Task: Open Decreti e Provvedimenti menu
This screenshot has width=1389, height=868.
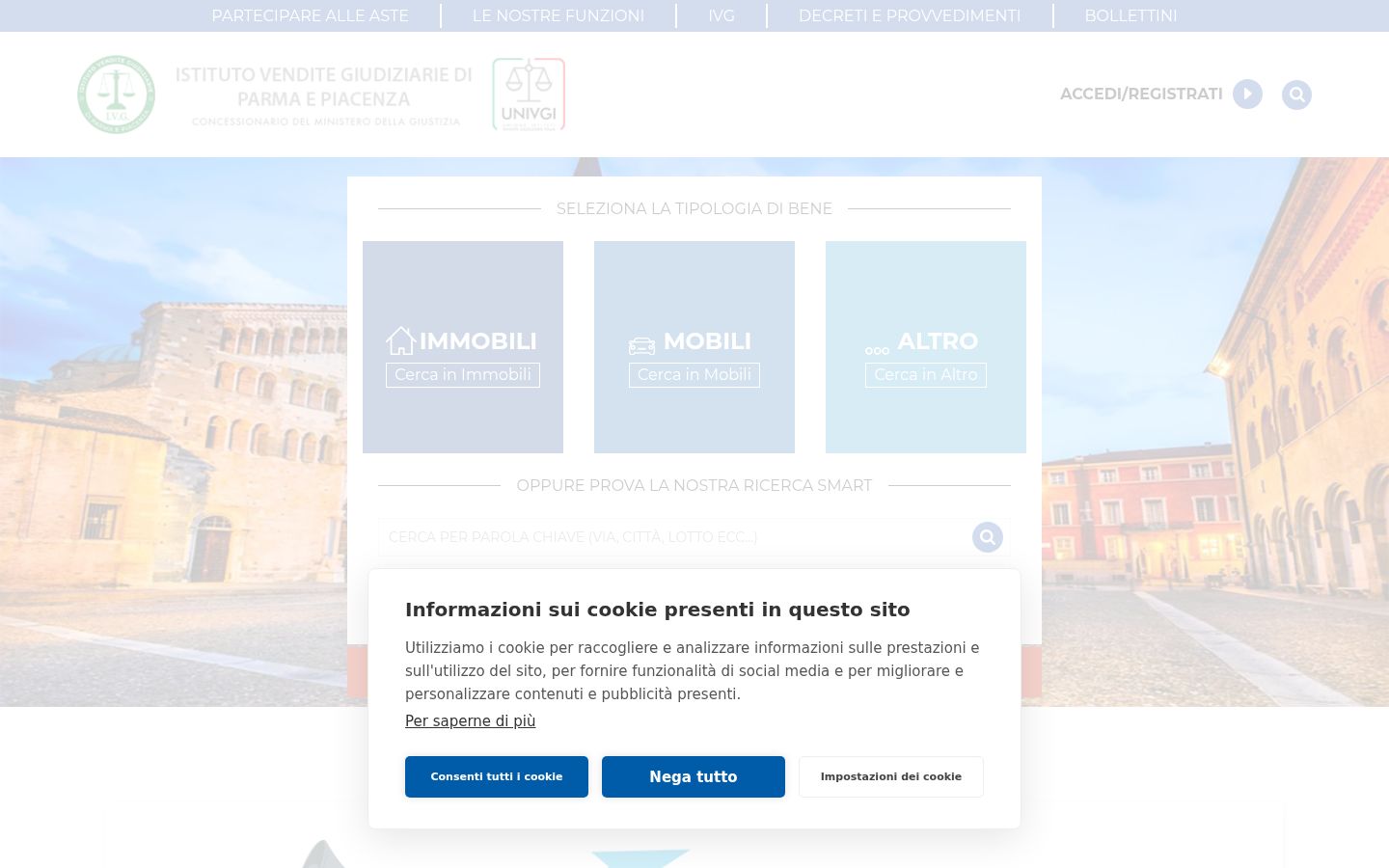Action: [x=910, y=15]
